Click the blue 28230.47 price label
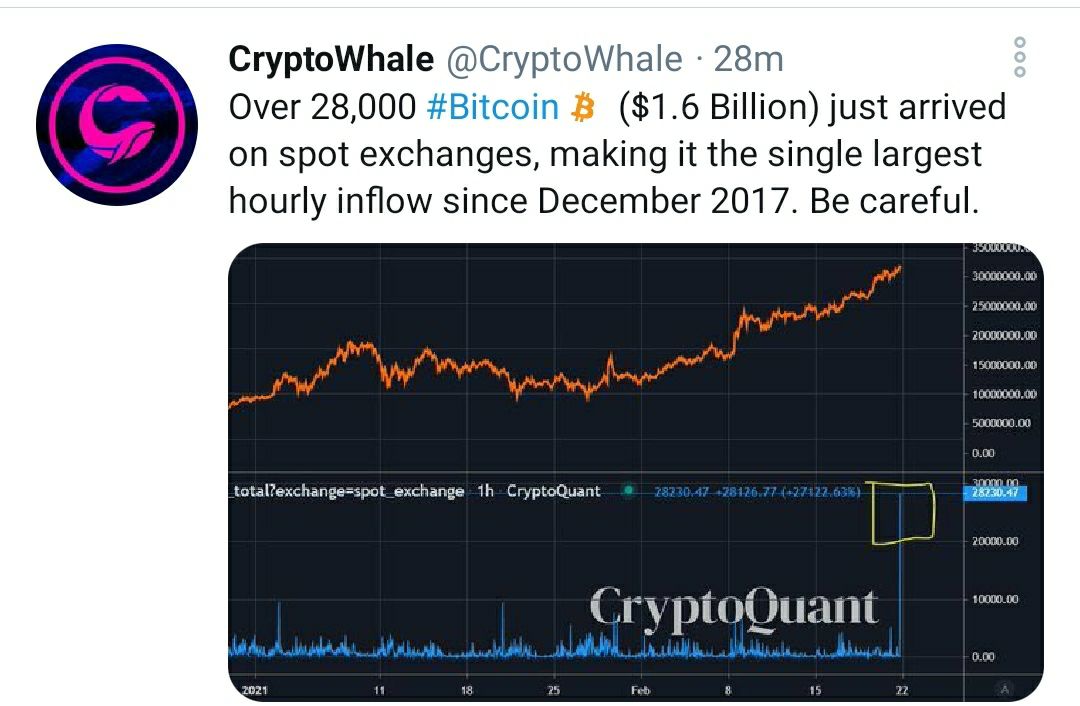 (x=994, y=492)
